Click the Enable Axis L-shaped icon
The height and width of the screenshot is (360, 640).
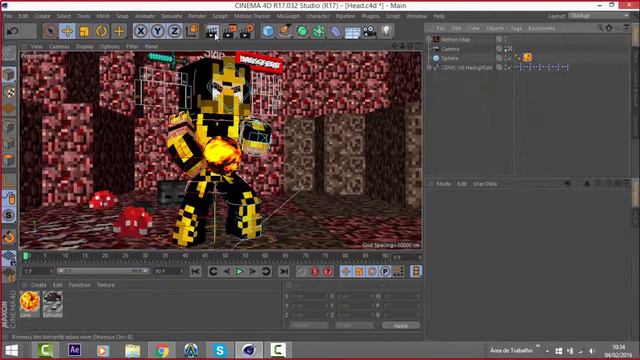pyautogui.click(x=9, y=182)
